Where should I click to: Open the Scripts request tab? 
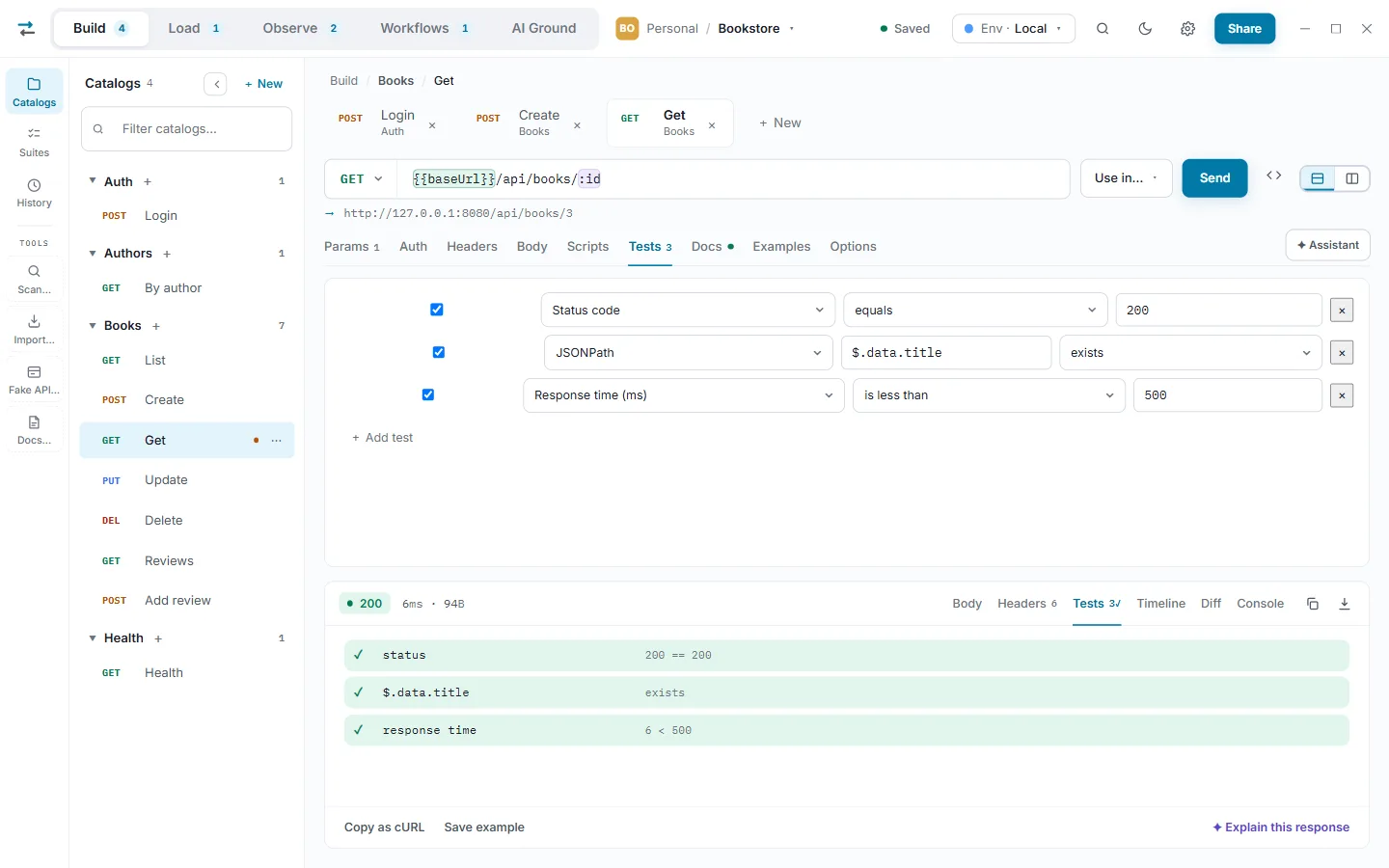coord(587,247)
